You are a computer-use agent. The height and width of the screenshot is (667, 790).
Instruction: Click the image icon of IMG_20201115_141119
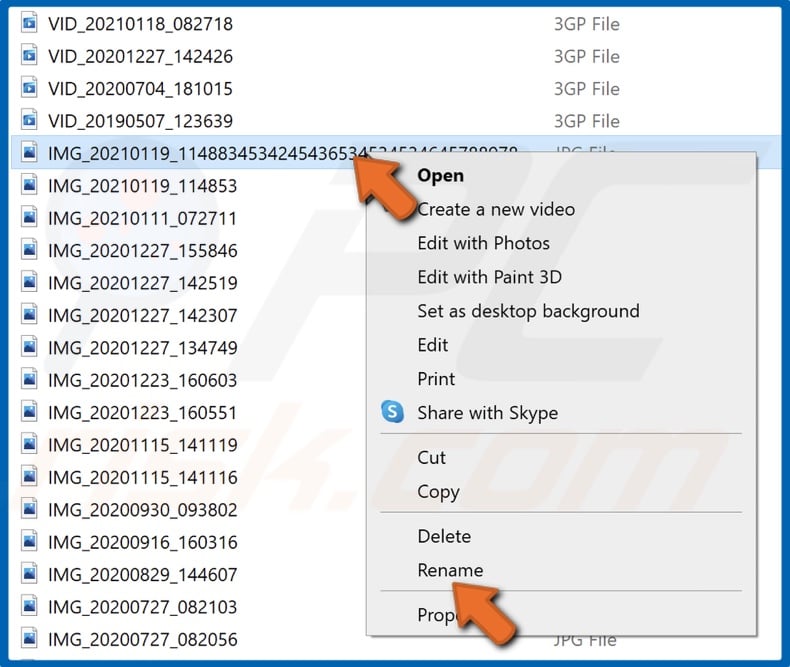tap(29, 444)
